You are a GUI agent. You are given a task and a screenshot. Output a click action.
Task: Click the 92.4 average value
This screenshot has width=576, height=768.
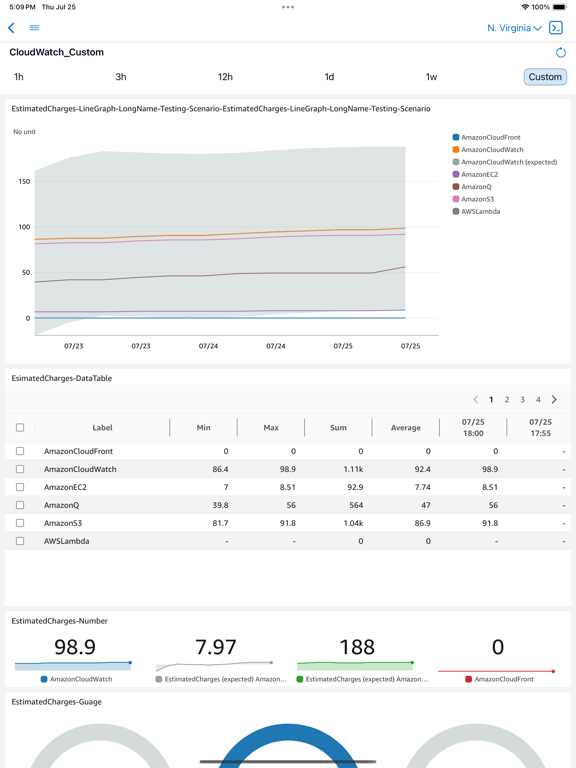422,469
